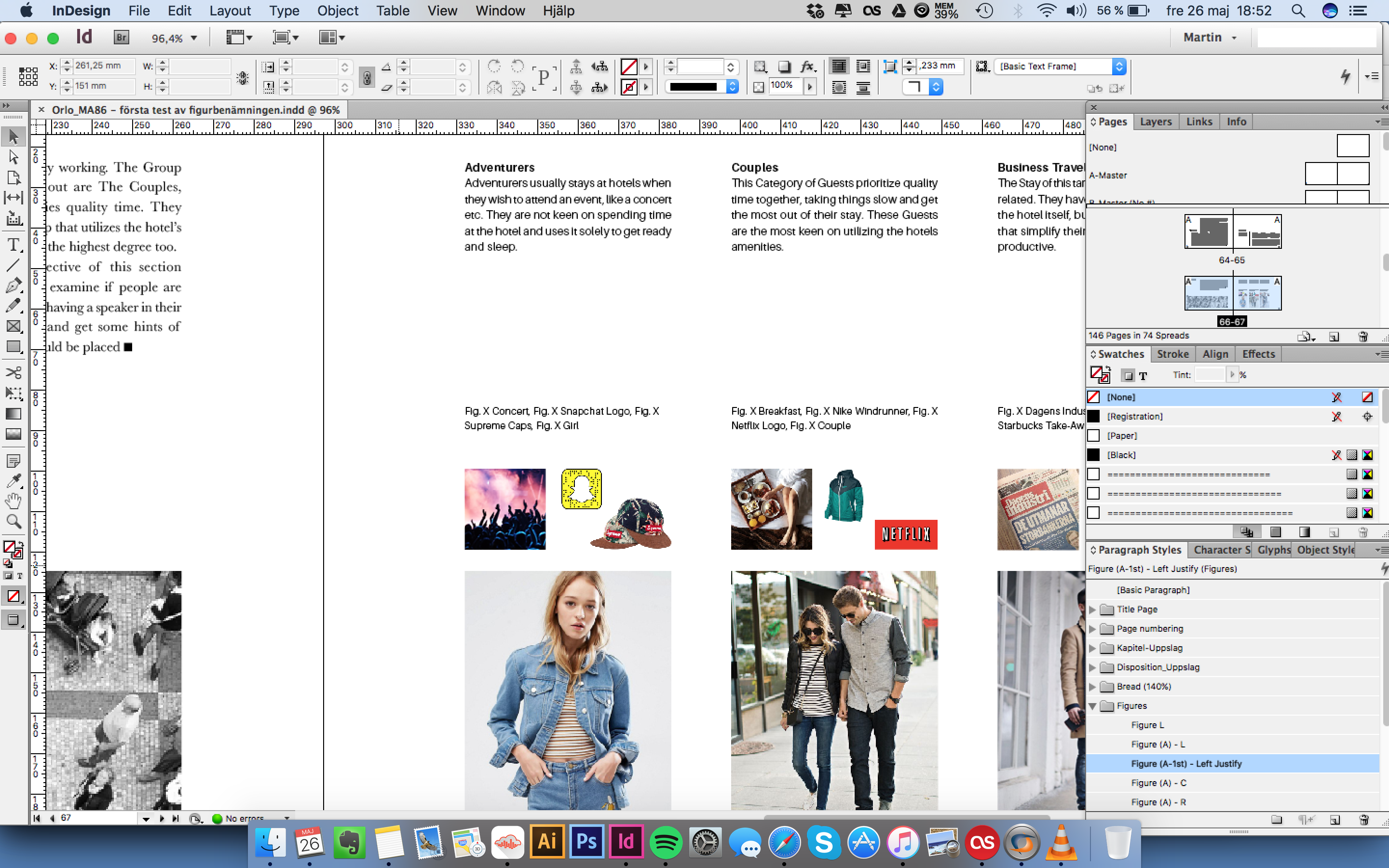Select the Type tool in toolbar
The height and width of the screenshot is (868, 1389).
tap(14, 245)
